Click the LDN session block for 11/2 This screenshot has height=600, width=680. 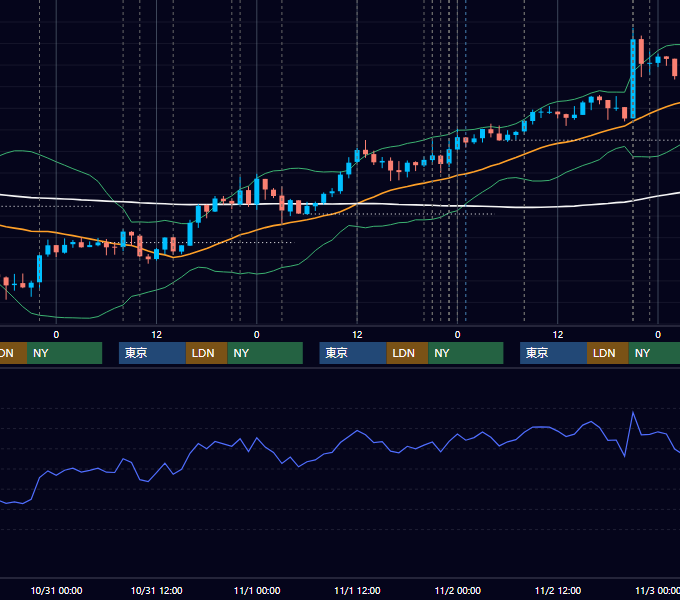click(x=608, y=353)
